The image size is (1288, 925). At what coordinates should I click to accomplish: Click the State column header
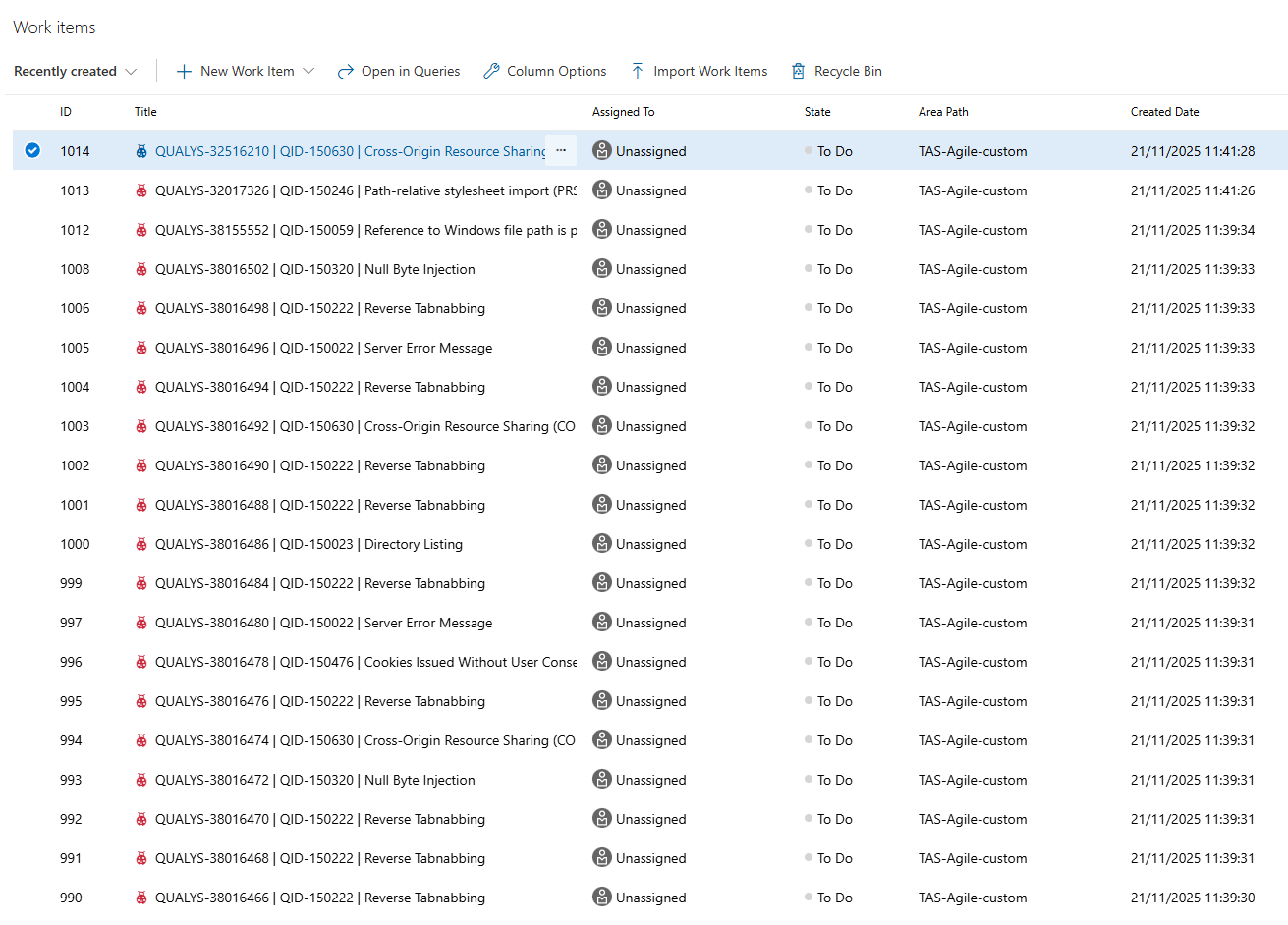pos(817,112)
